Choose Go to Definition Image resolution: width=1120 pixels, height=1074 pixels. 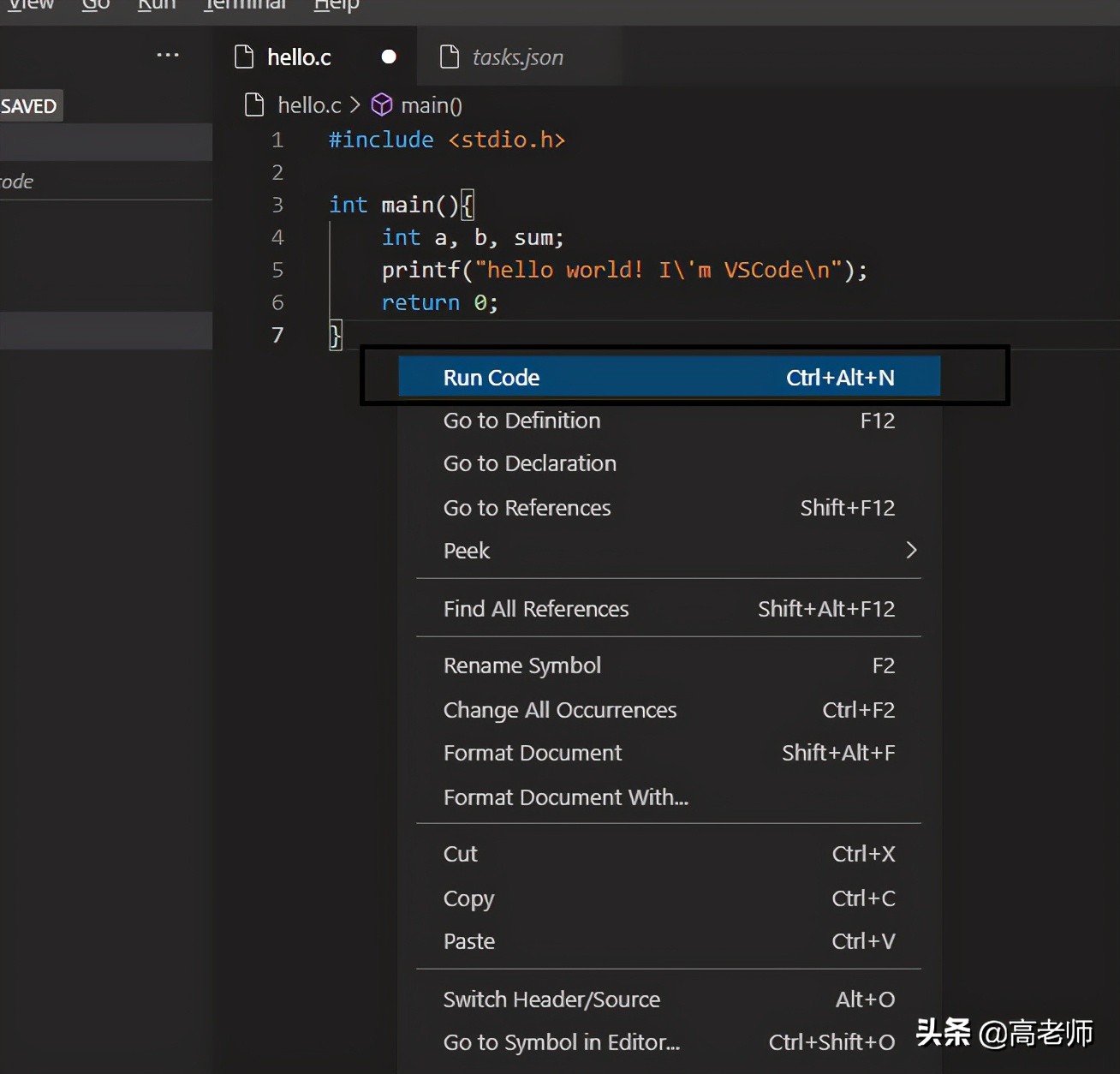pyautogui.click(x=669, y=421)
